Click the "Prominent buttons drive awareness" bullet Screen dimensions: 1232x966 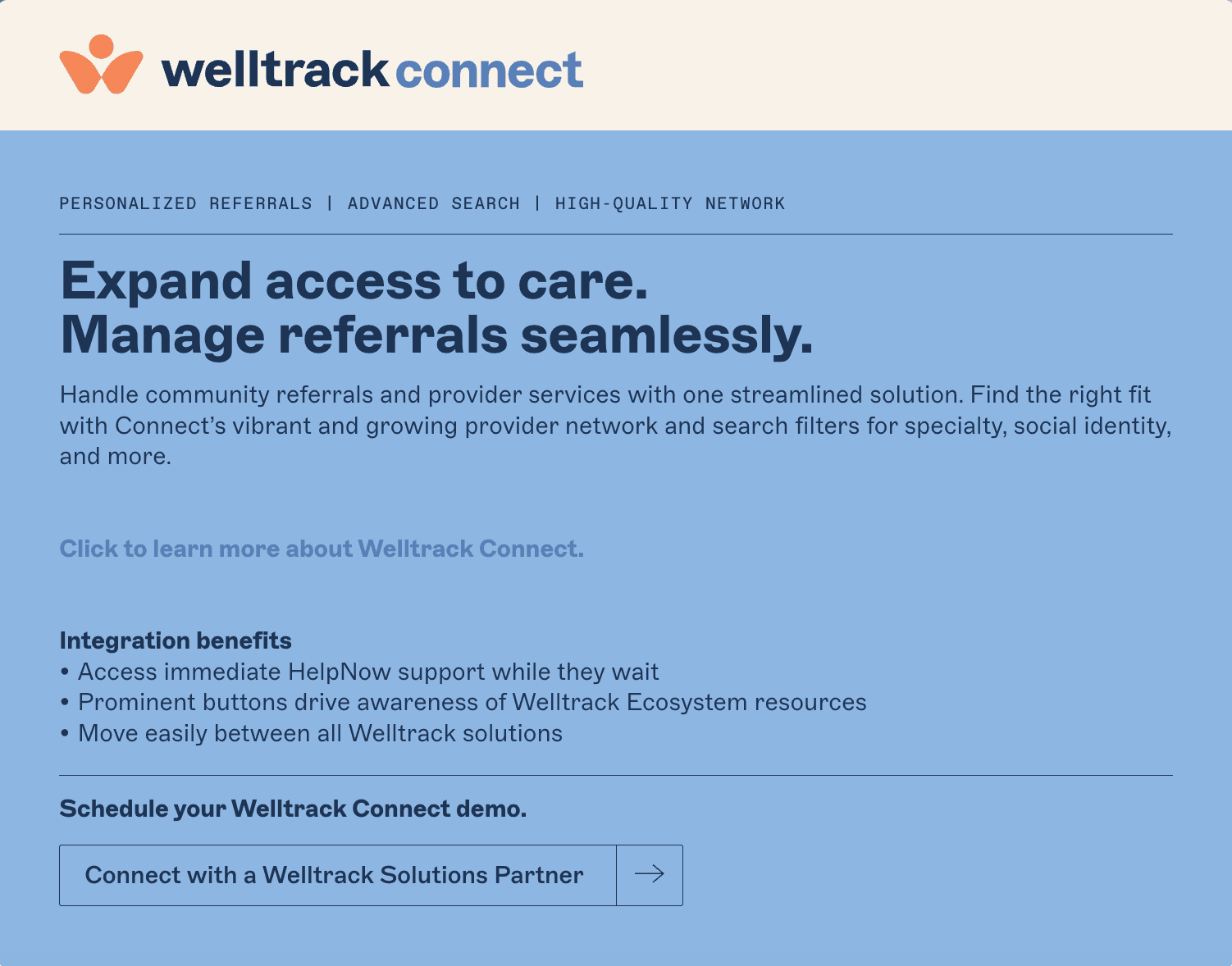click(472, 702)
